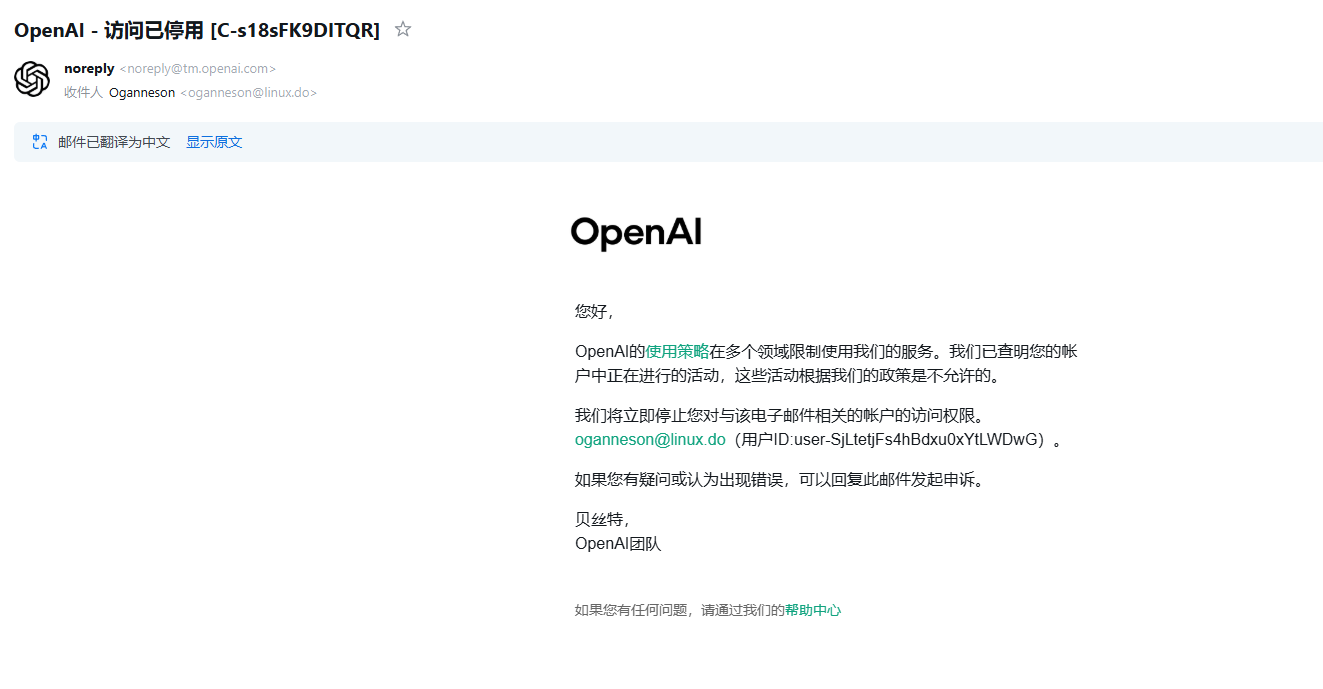
Task: Click the email subject title text
Action: [197, 31]
